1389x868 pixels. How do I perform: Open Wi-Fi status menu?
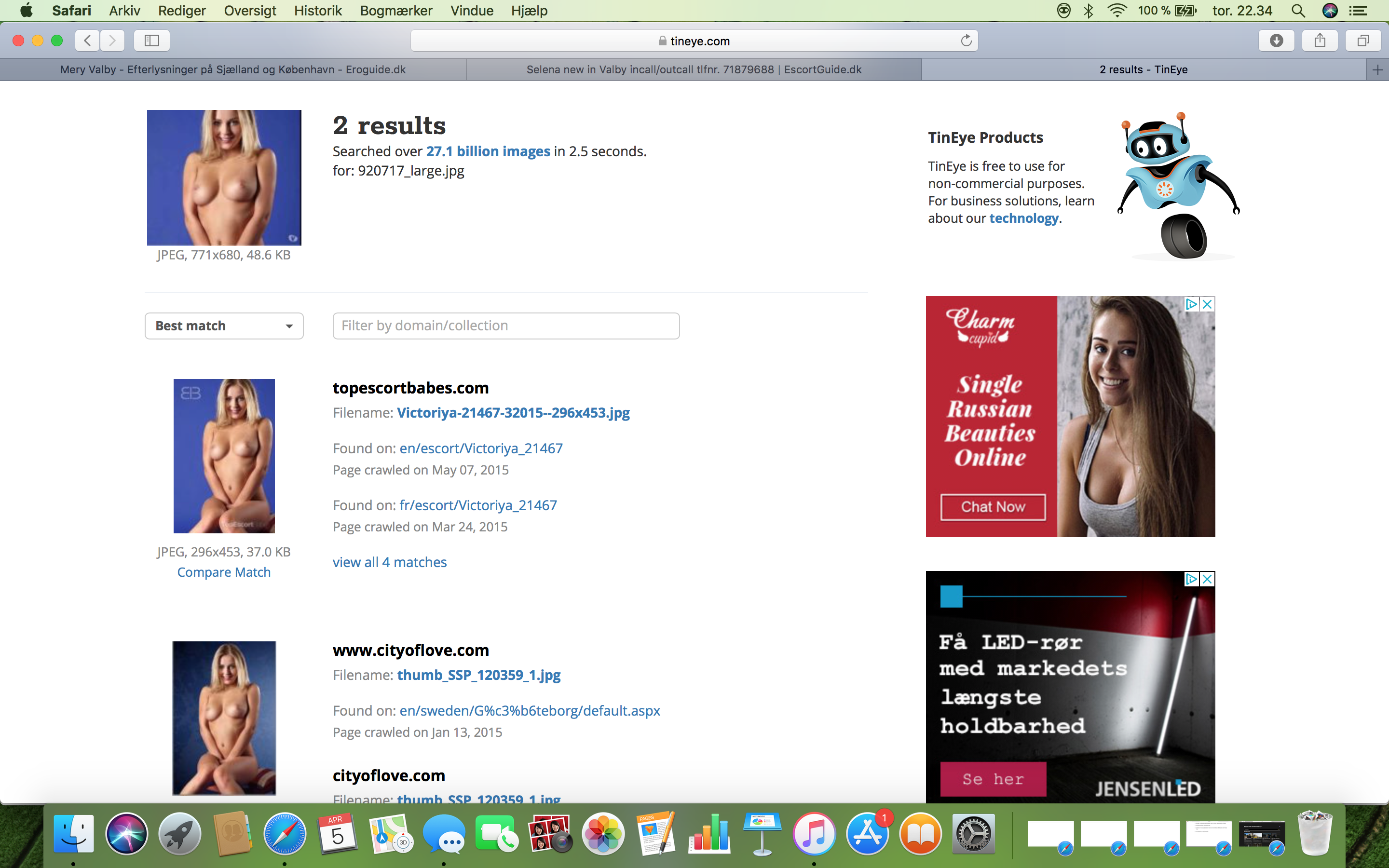click(1117, 11)
